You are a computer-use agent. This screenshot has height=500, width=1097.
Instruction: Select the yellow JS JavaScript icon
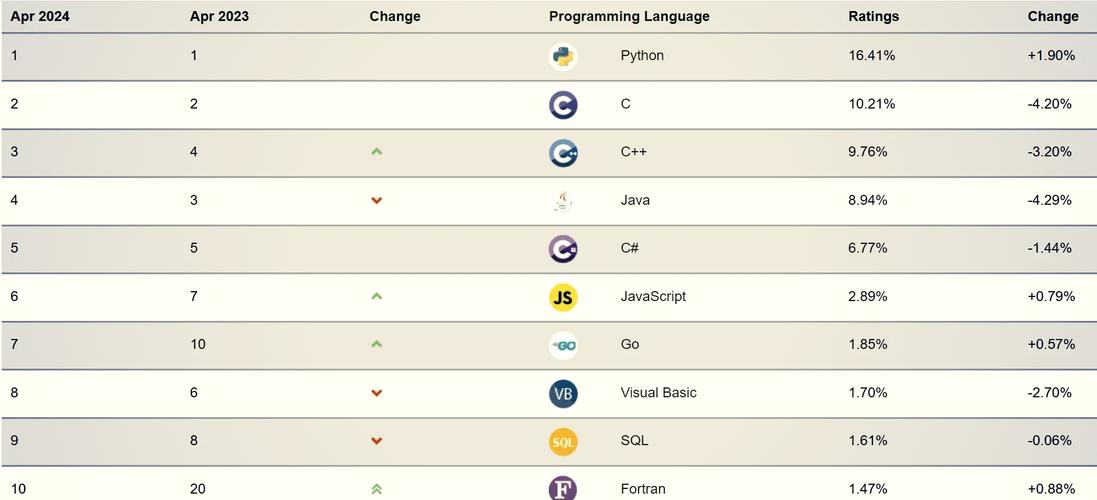pyautogui.click(x=563, y=297)
